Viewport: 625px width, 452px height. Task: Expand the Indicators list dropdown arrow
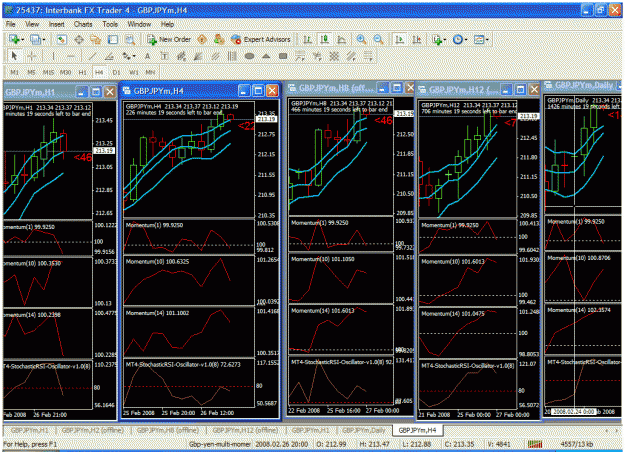tap(444, 39)
